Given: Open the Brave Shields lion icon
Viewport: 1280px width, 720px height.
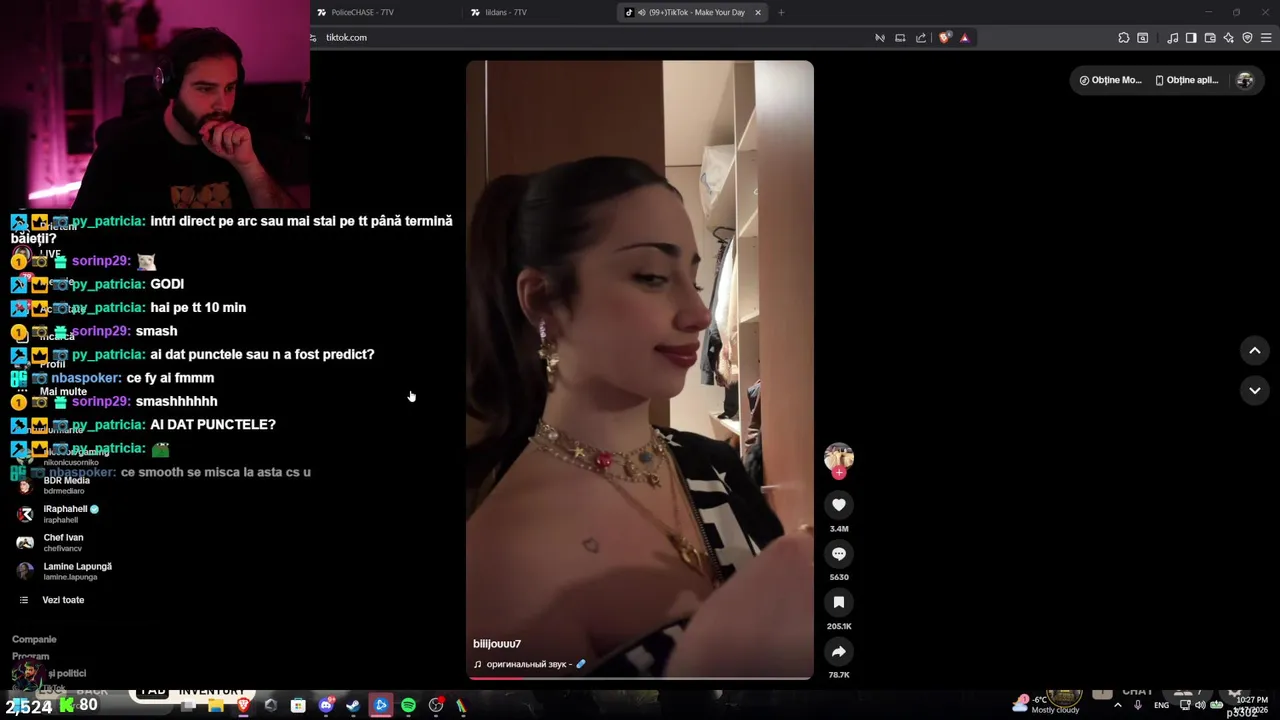Looking at the screenshot, I should point(945,38).
